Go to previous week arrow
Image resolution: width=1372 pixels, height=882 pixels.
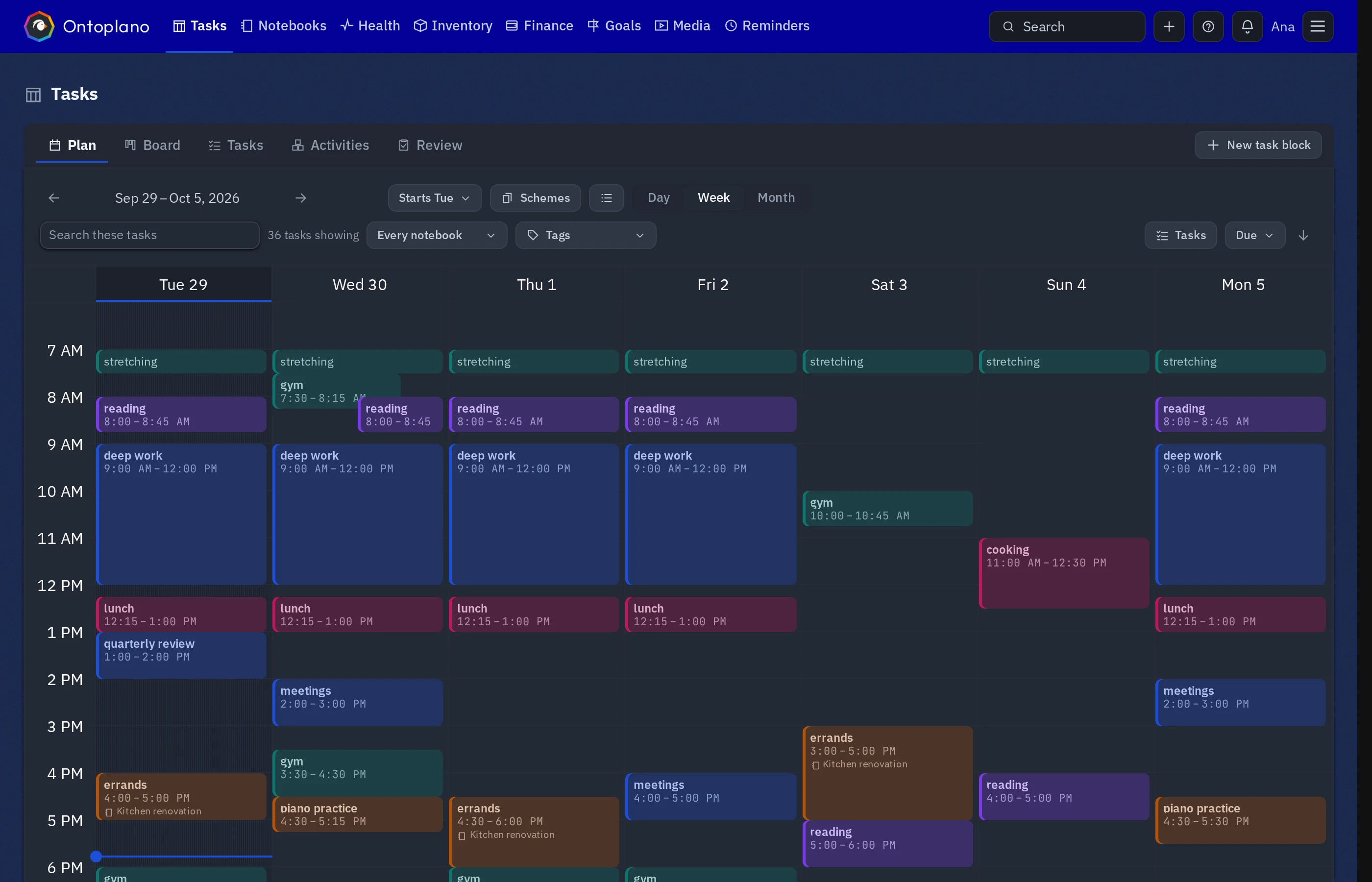pyautogui.click(x=54, y=198)
